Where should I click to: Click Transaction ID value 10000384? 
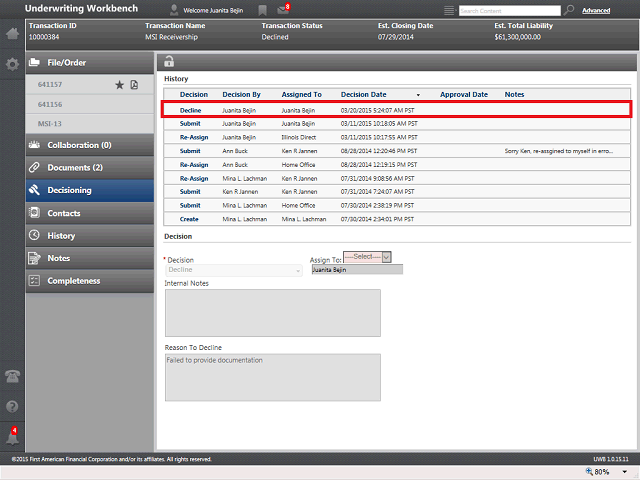(44, 37)
